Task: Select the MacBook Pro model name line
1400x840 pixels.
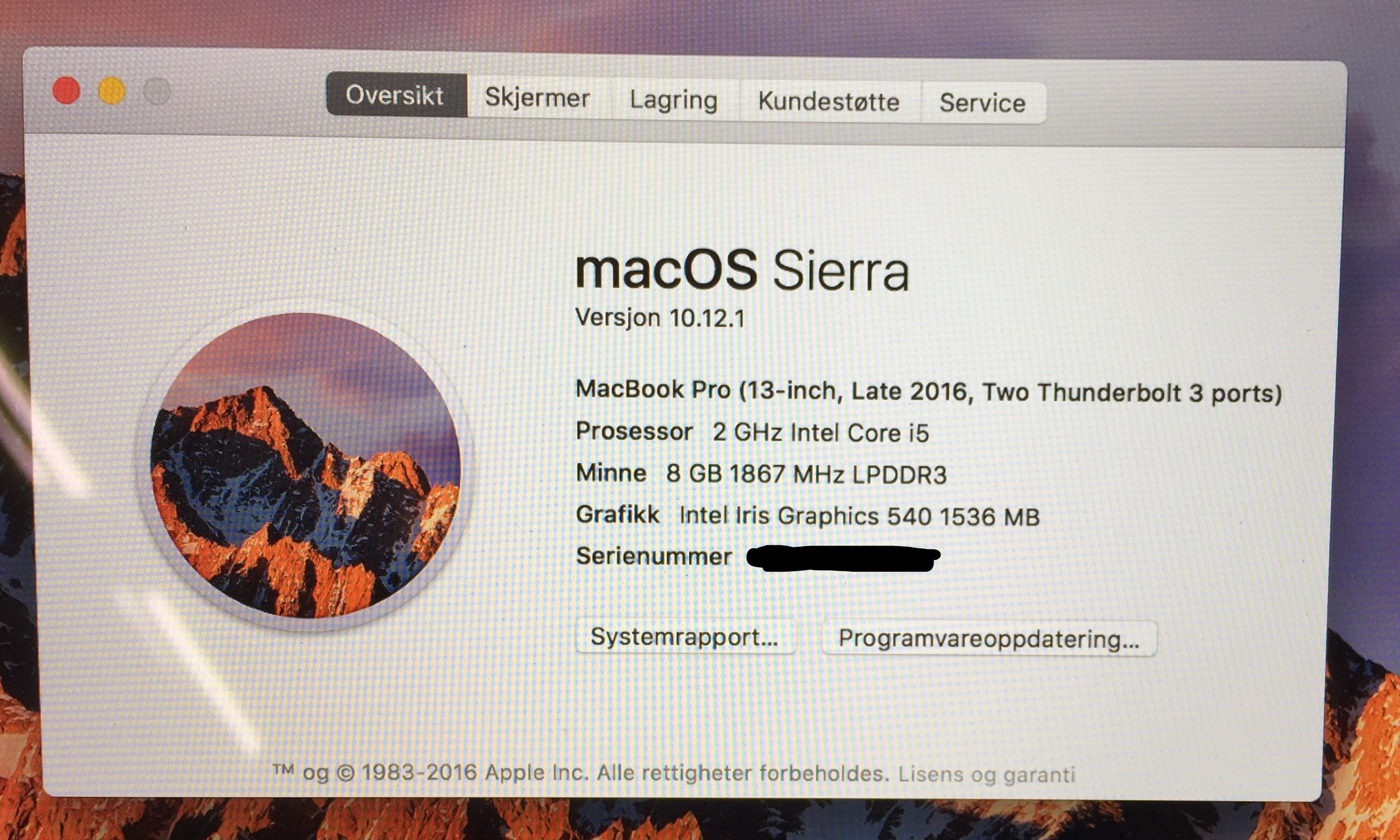Action: [x=929, y=392]
